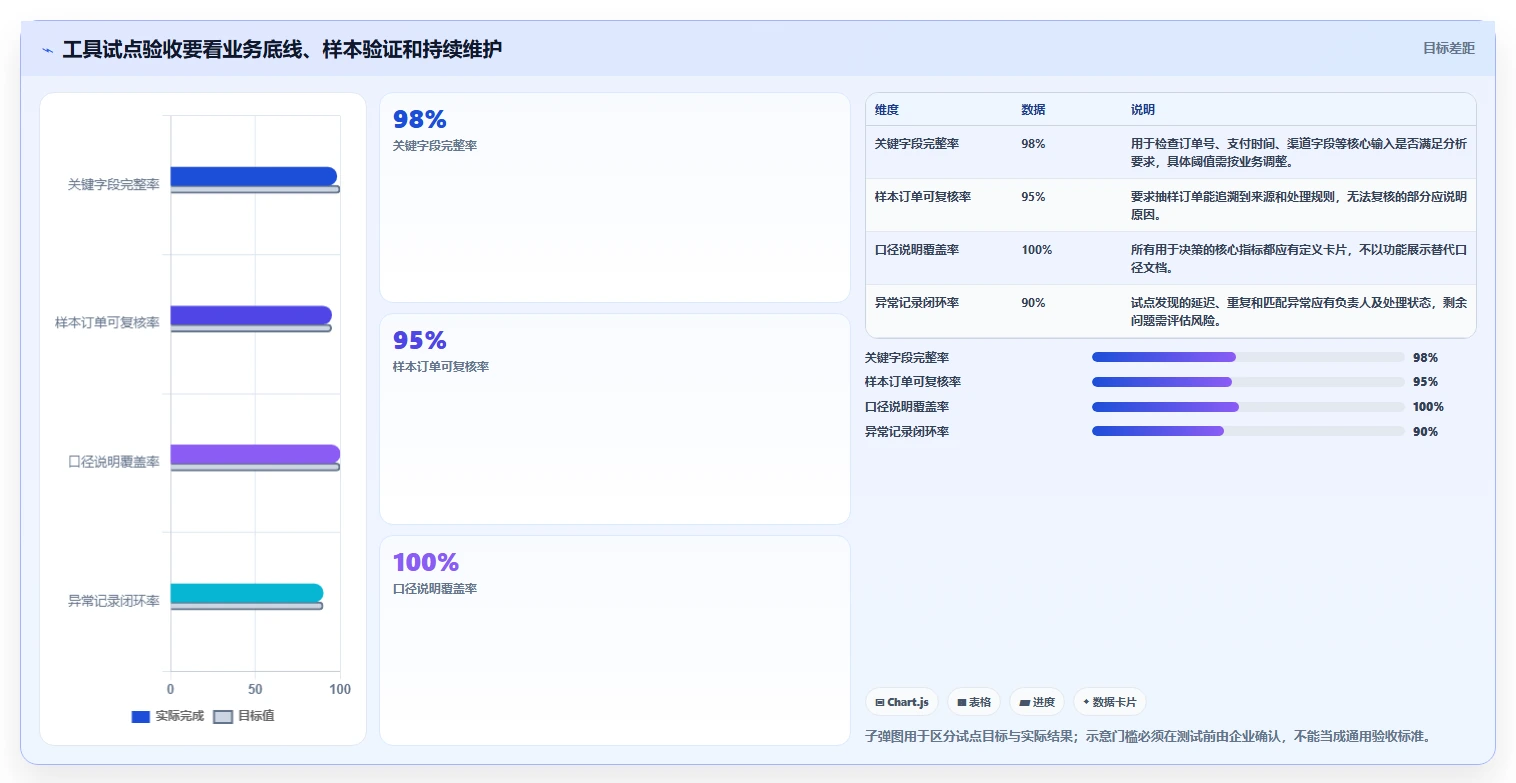Click the 98% value in the table
This screenshot has width=1516, height=783.
click(1033, 144)
